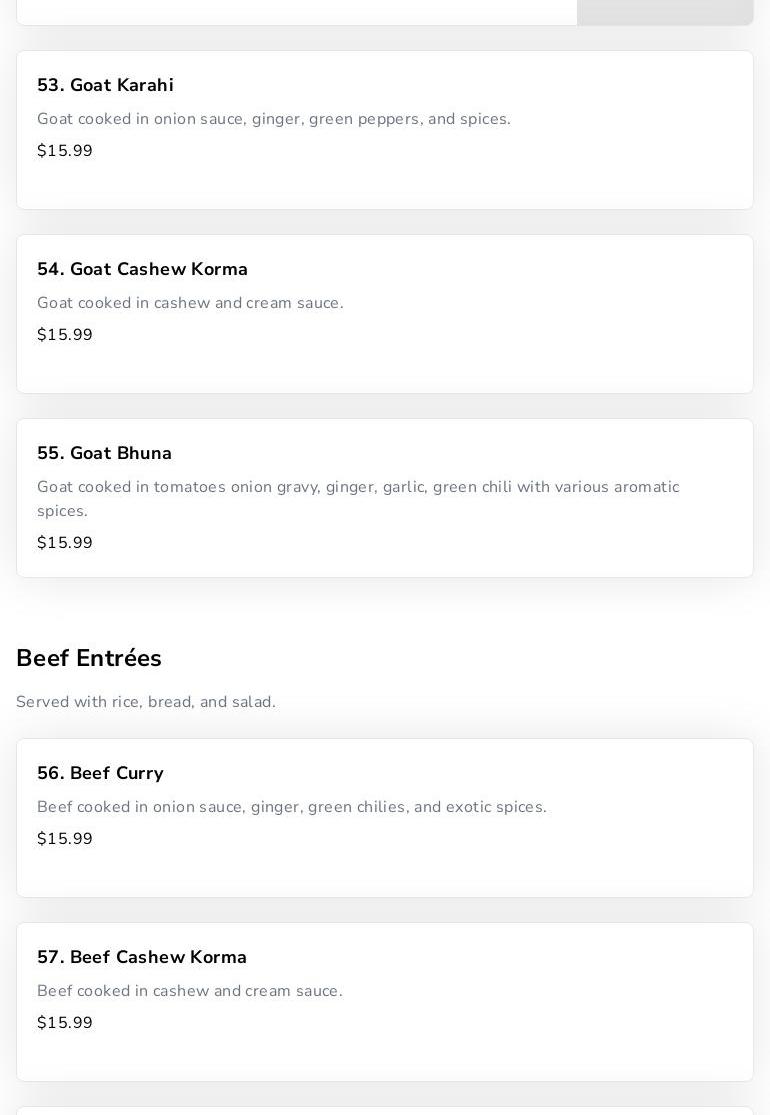Click the $15.99 price under Goat Karahi
Viewport: 770px width, 1115px height.
pos(65,151)
